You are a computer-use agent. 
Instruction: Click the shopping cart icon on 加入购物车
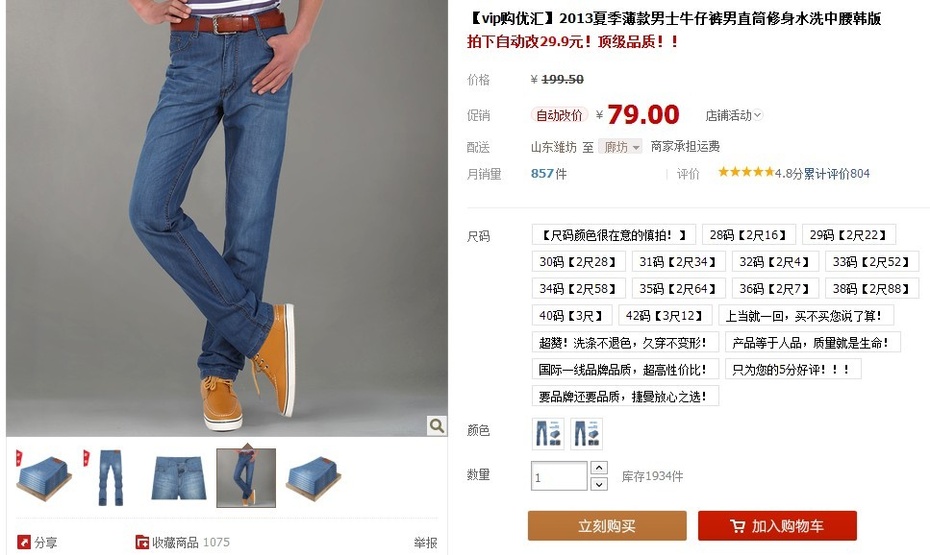[x=737, y=526]
